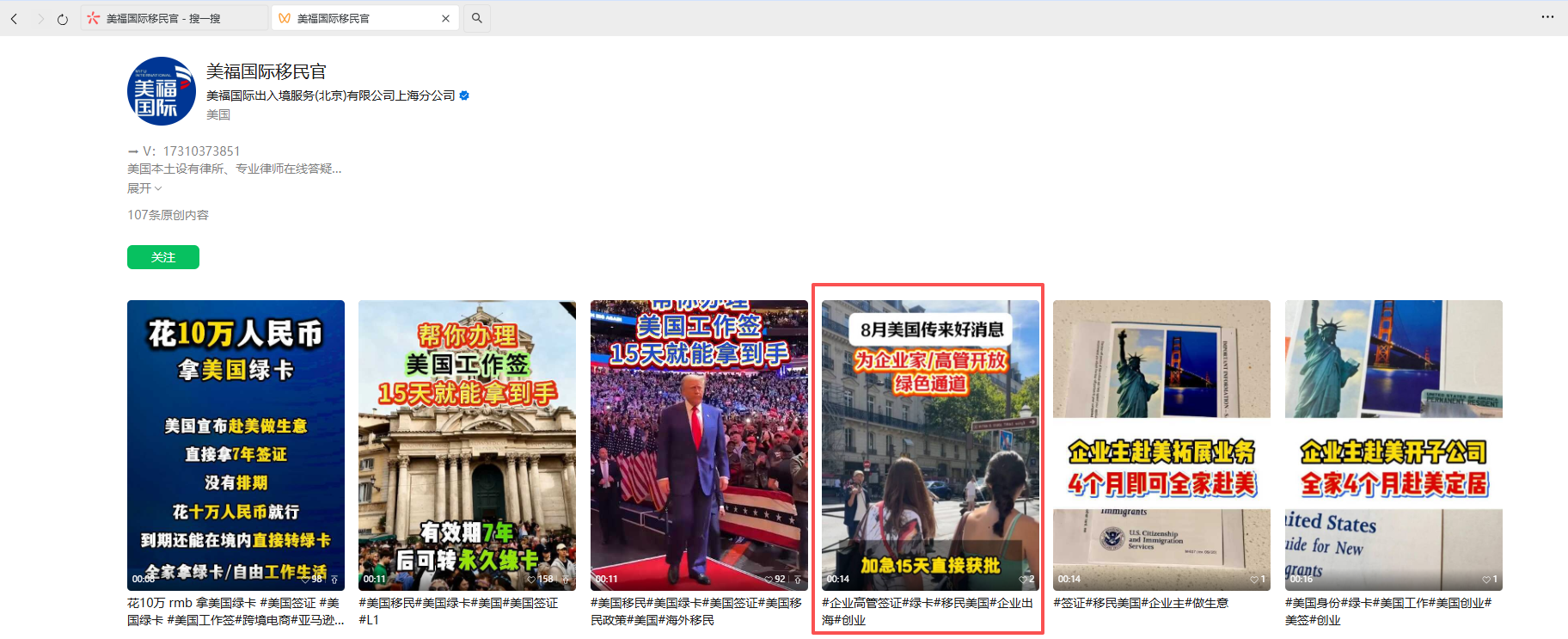
Task: Click the blue verified badge icon
Action: (464, 95)
